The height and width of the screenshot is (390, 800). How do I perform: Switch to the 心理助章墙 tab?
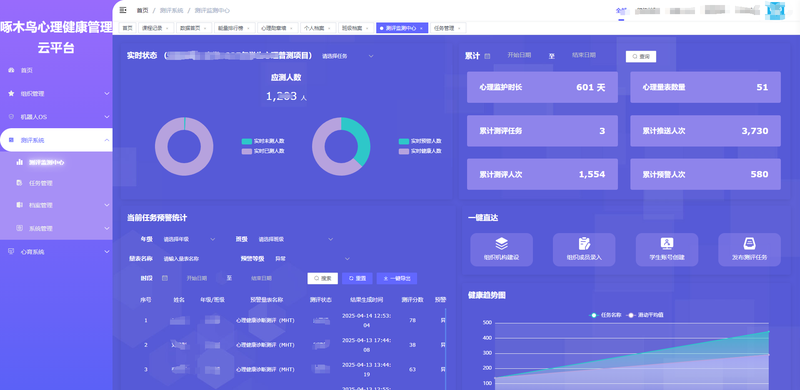tap(277, 28)
